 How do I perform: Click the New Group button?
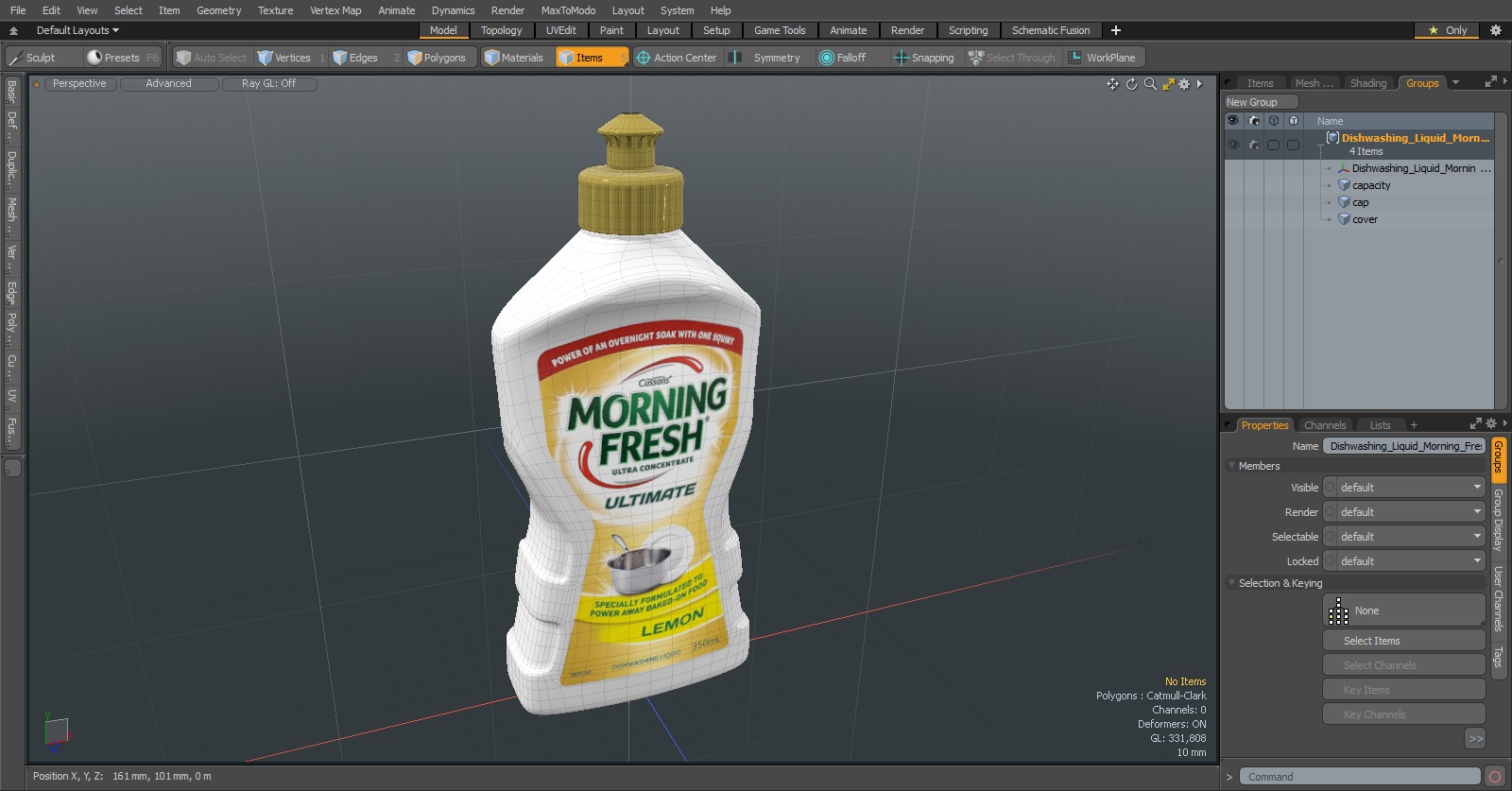point(1261,102)
